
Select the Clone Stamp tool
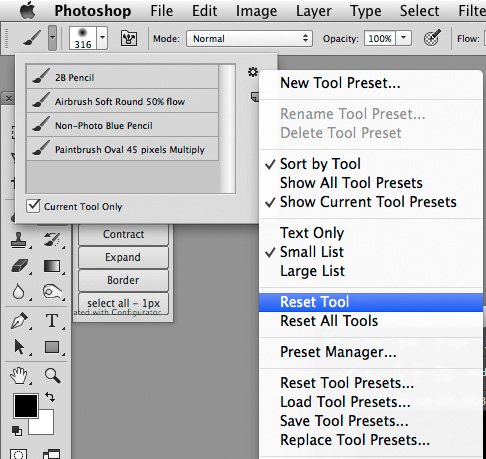[19, 240]
